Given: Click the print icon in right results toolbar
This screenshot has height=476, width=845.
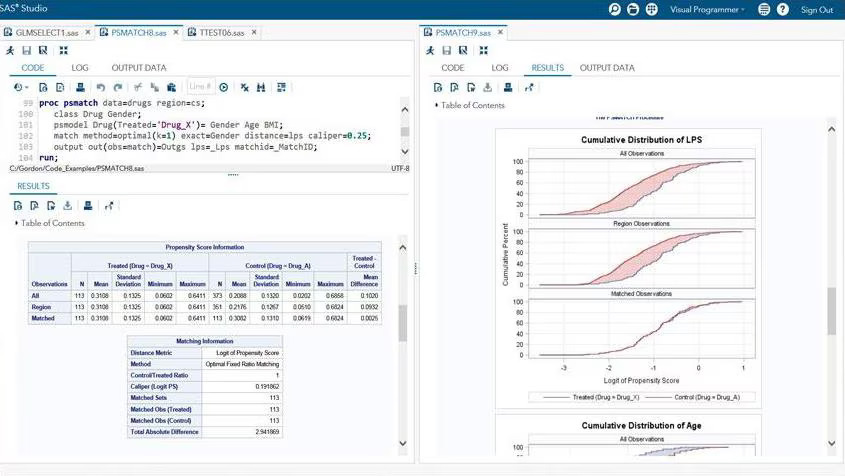Looking at the screenshot, I should click(x=508, y=87).
